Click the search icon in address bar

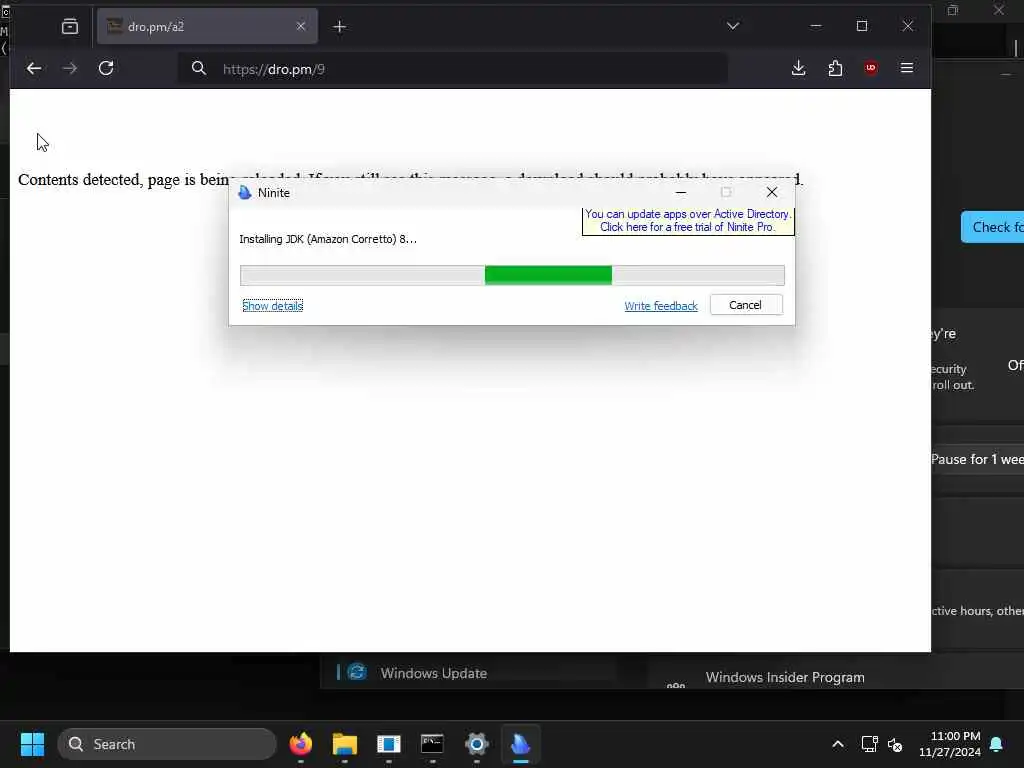click(x=199, y=69)
